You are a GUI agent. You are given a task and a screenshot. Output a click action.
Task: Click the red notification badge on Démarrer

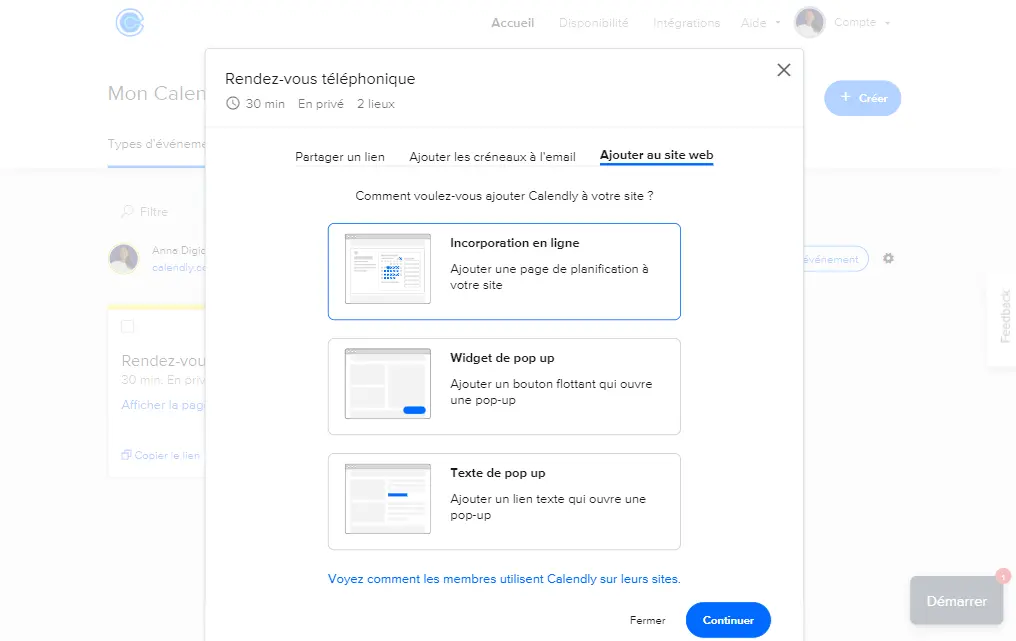[x=1003, y=576]
